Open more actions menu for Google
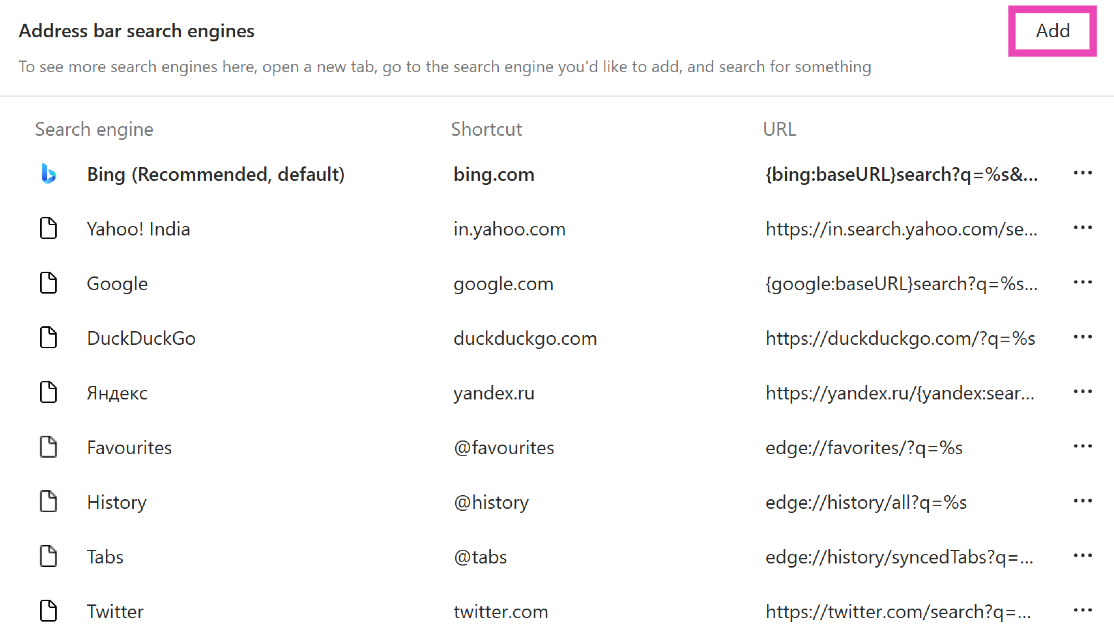This screenshot has width=1114, height=628. (x=1082, y=283)
